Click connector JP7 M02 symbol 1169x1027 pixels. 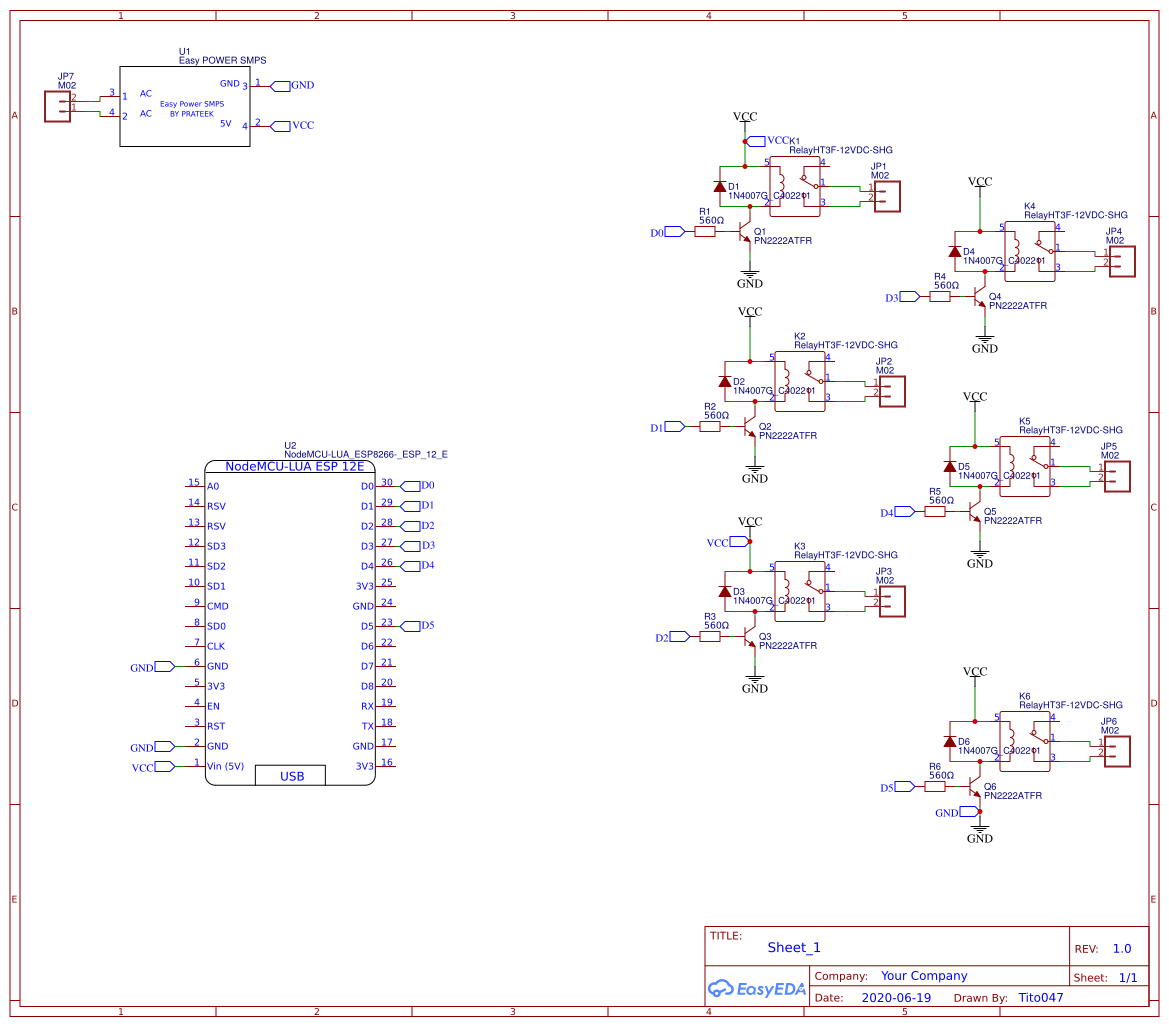57,104
